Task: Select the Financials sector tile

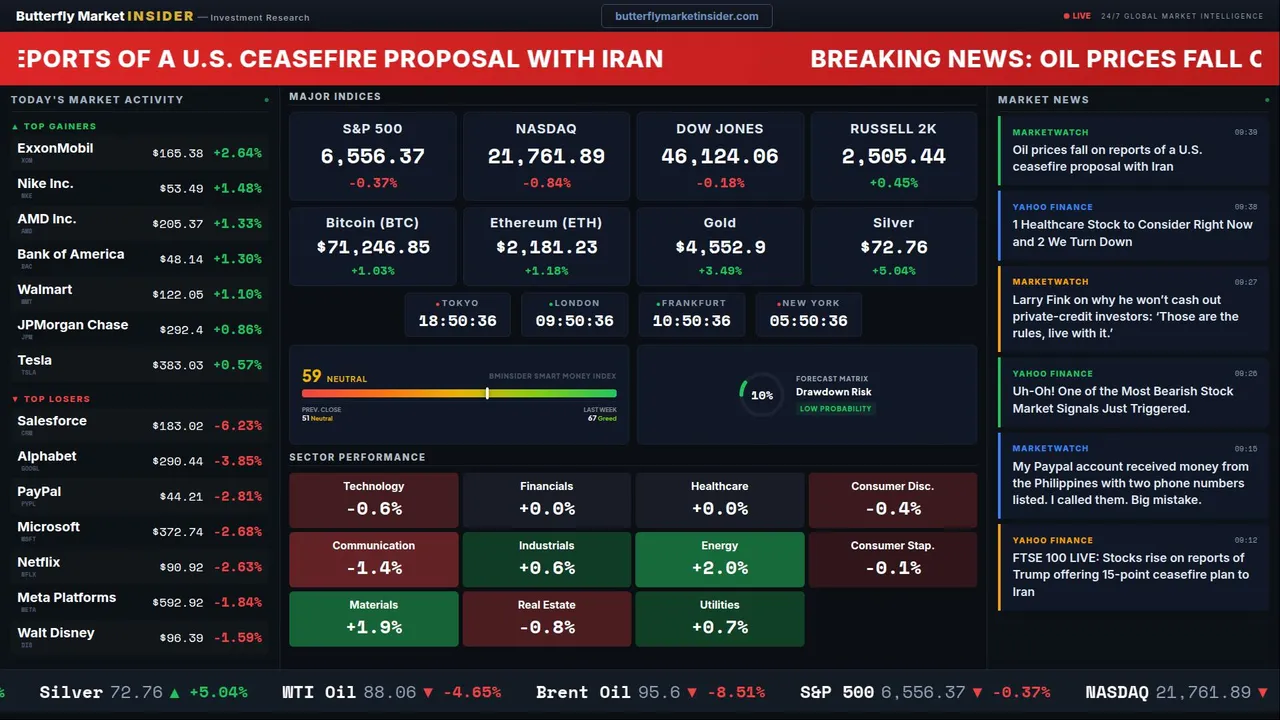Action: (547, 500)
